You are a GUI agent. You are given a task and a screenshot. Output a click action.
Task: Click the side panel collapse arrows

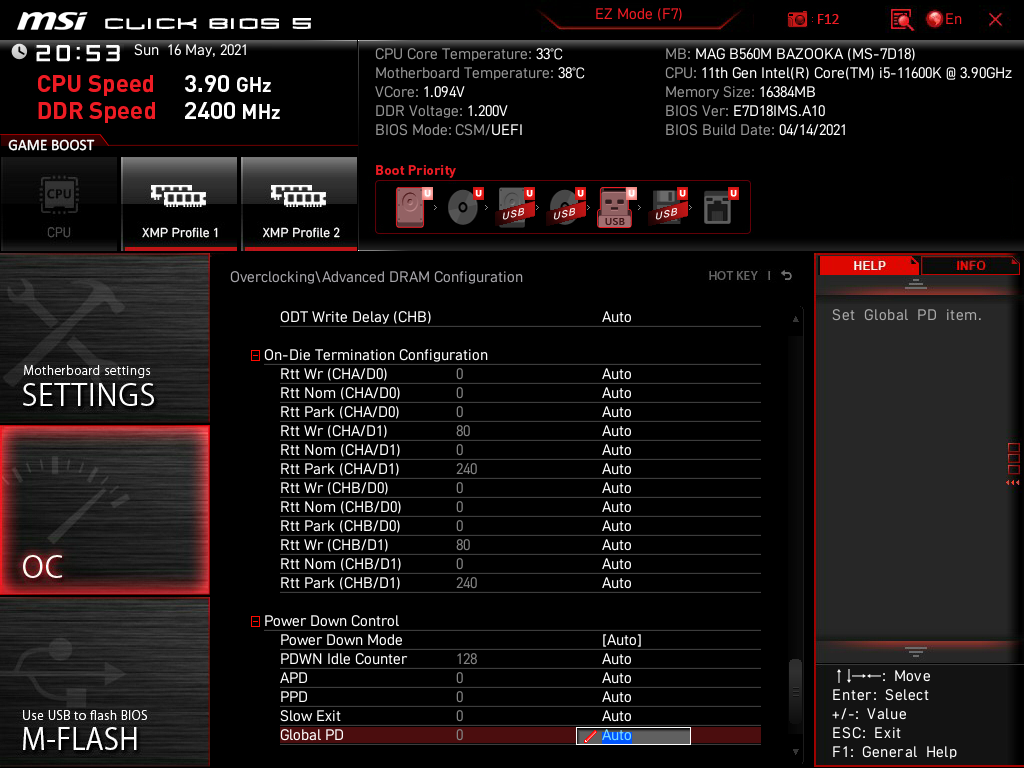pyautogui.click(x=1013, y=483)
